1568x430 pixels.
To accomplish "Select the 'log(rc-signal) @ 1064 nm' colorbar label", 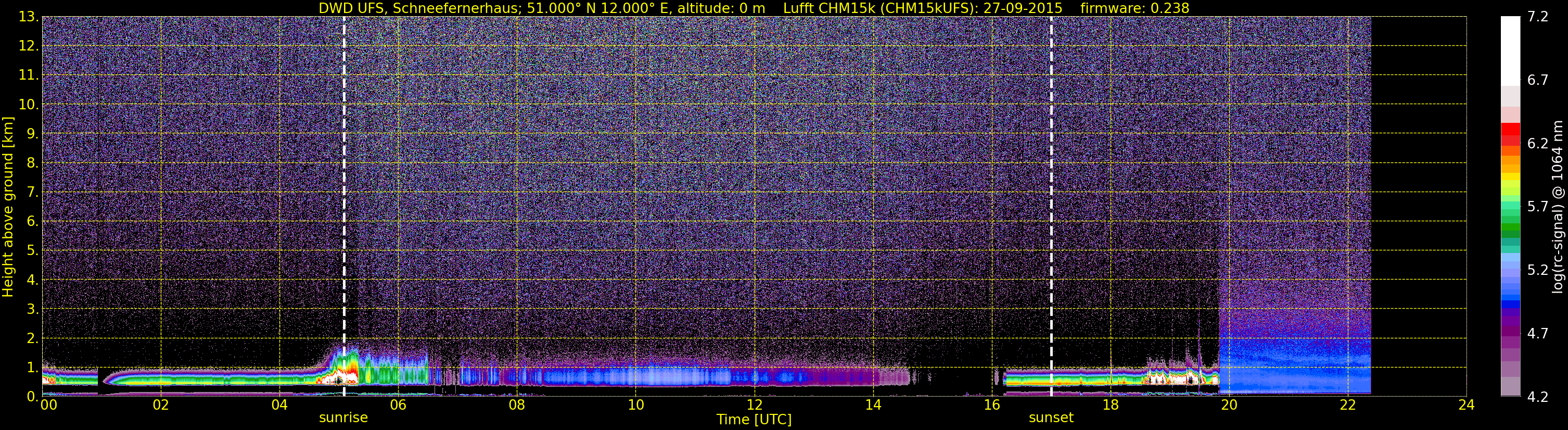I will pos(1557,207).
